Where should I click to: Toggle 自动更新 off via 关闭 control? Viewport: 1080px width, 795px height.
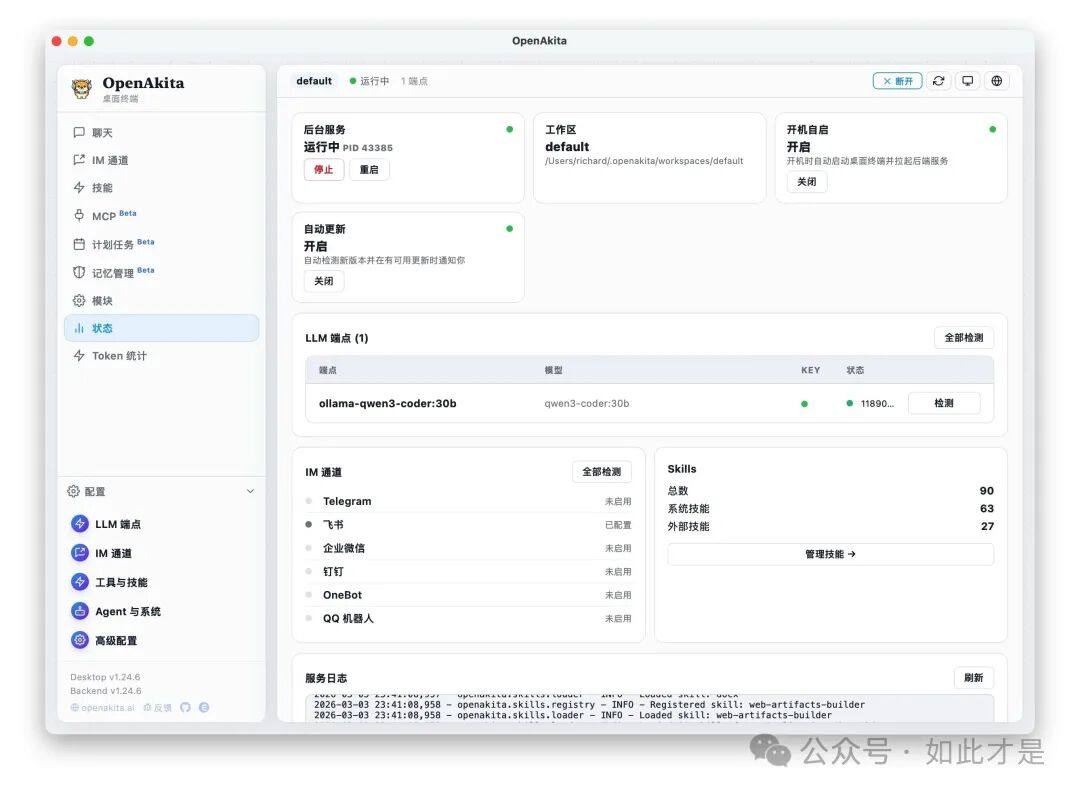(323, 281)
